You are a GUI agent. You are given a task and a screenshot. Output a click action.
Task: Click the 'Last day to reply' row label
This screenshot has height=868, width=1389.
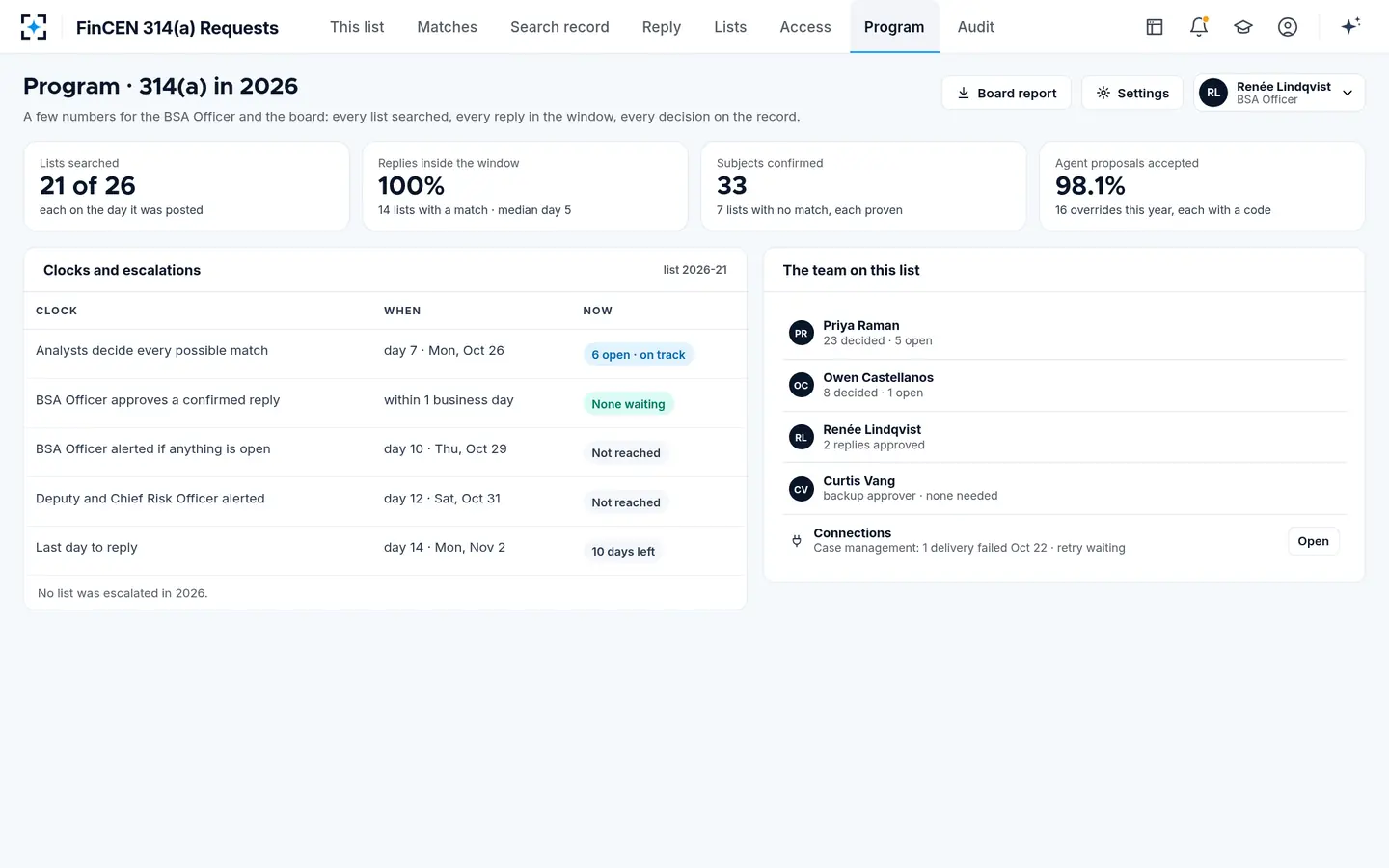click(x=87, y=547)
